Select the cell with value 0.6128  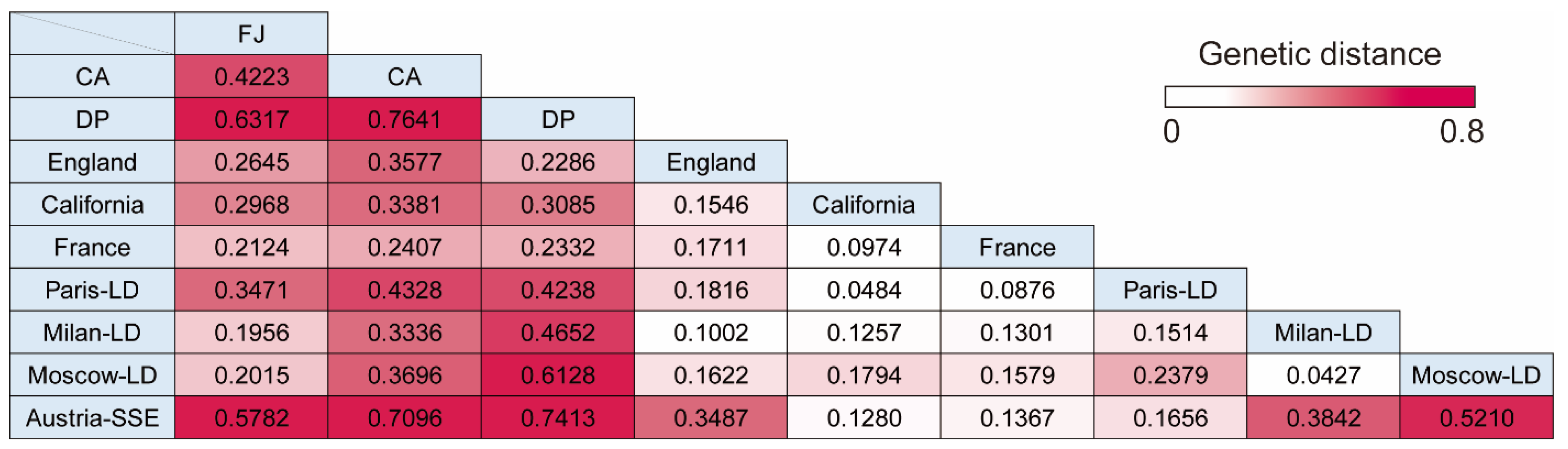pyautogui.click(x=557, y=375)
